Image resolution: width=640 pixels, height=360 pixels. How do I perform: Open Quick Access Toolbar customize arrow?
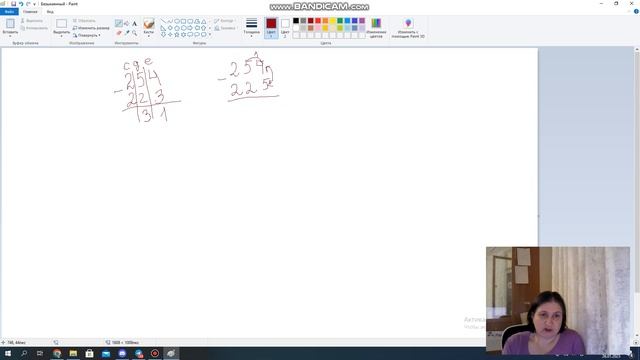(x=34, y=4)
